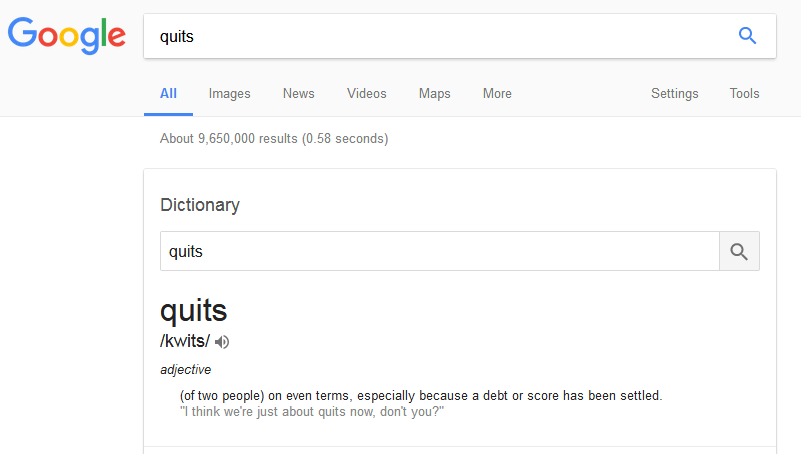Click the Google logo
The height and width of the screenshot is (454, 801).
coord(66,36)
